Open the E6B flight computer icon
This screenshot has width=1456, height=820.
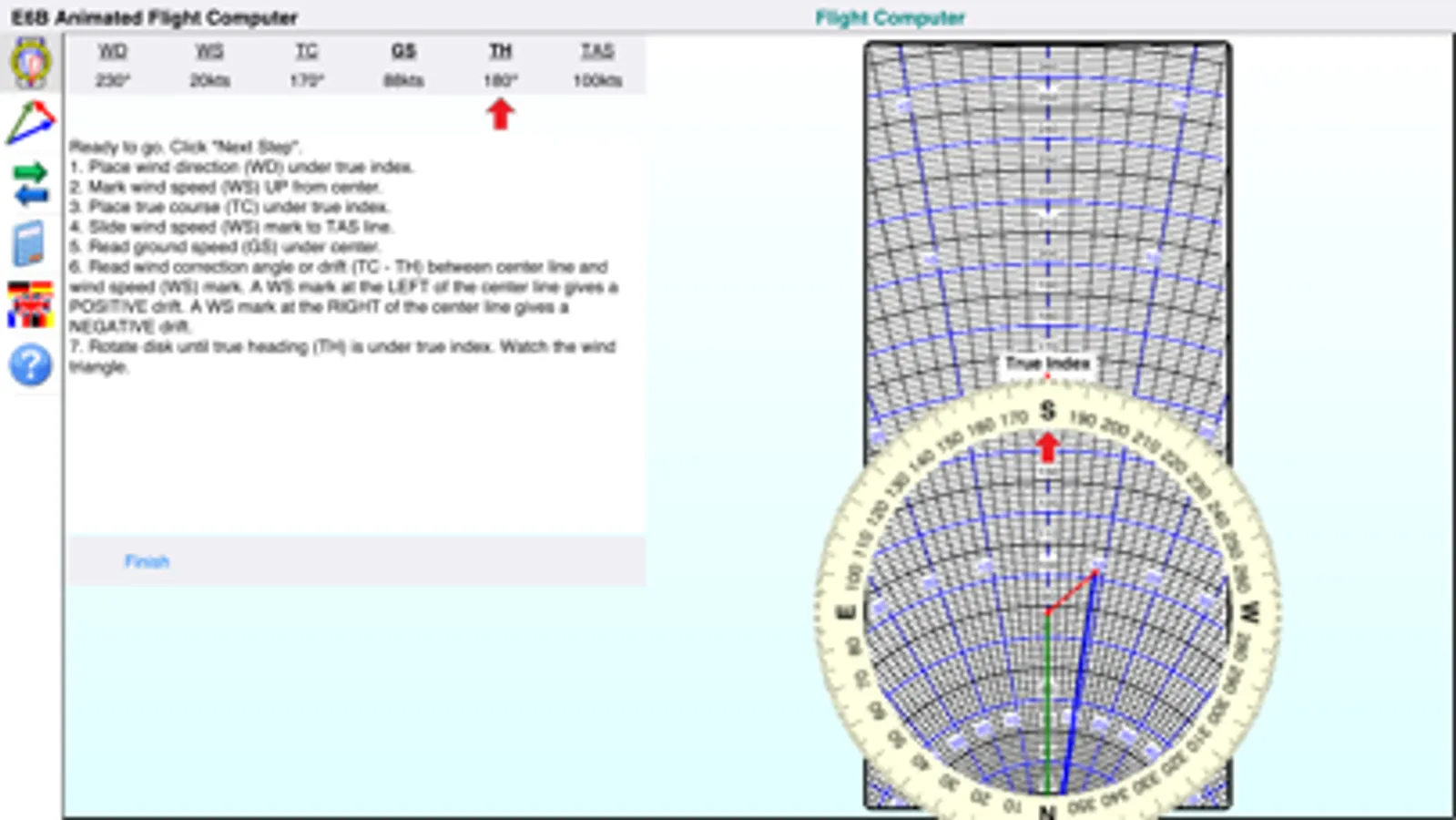31,62
